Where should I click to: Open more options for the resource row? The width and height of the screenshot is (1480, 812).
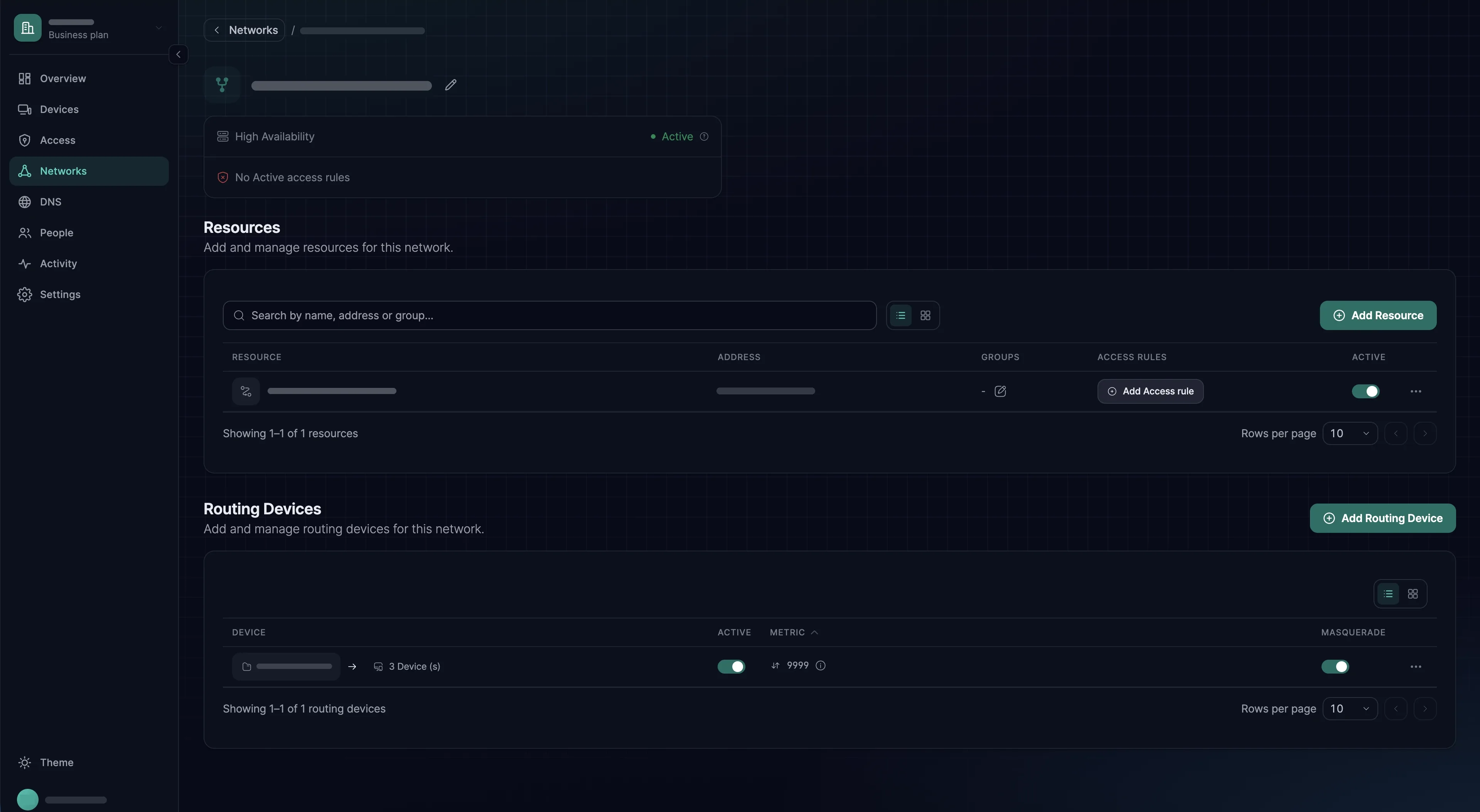[1416, 391]
